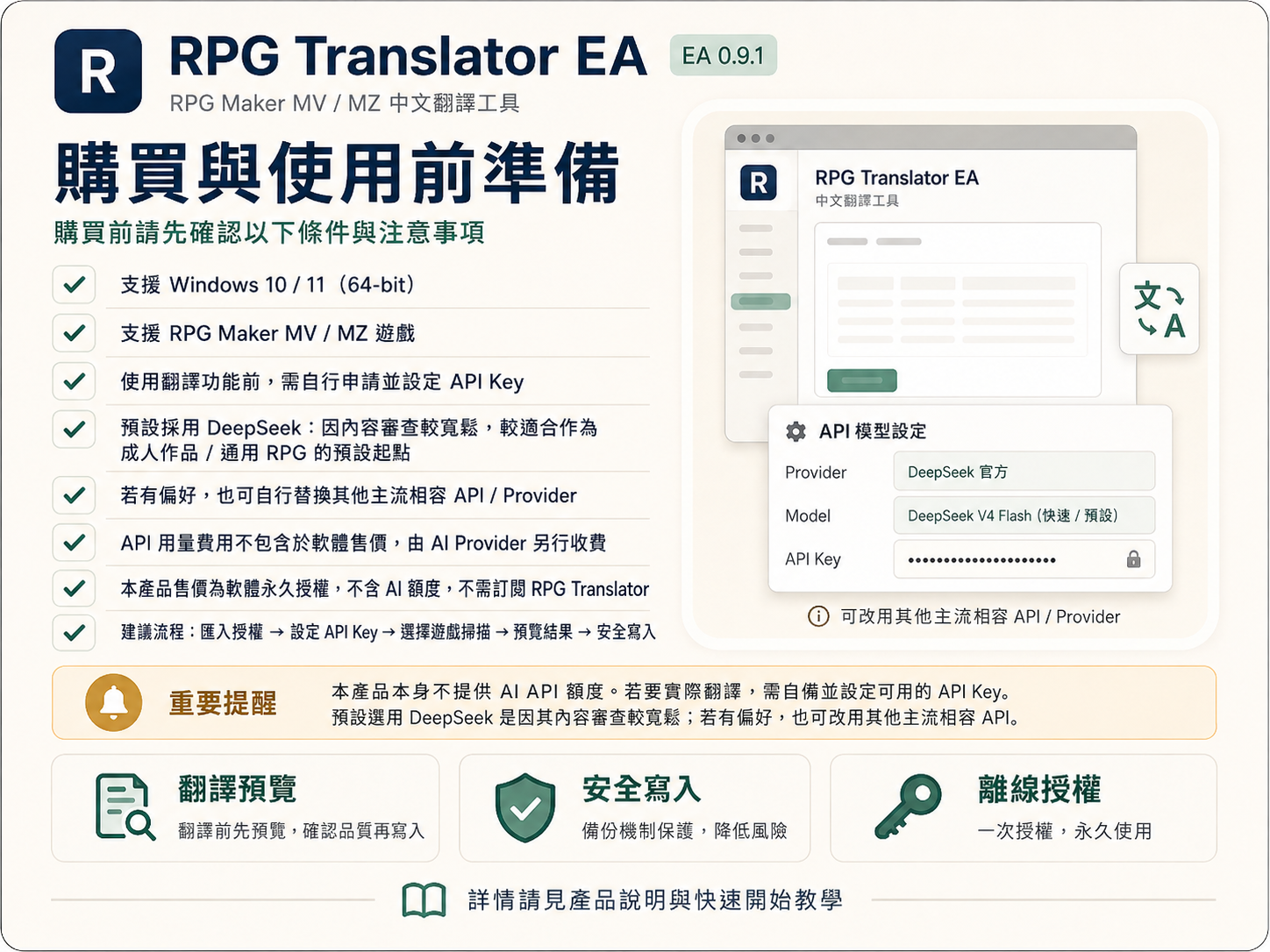Open the Provider dropdown showing DeepSeek 官方
The image size is (1270, 952).
pos(1024,472)
